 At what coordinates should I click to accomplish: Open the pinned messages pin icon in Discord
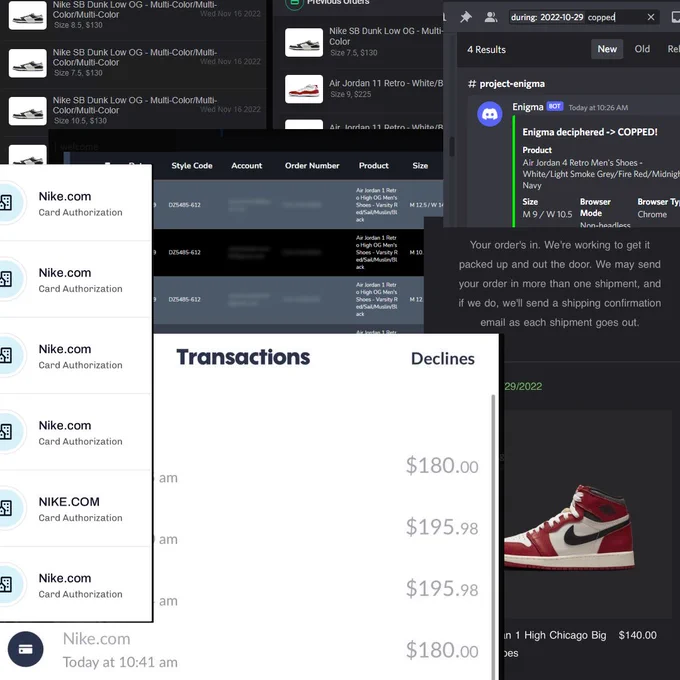point(466,17)
